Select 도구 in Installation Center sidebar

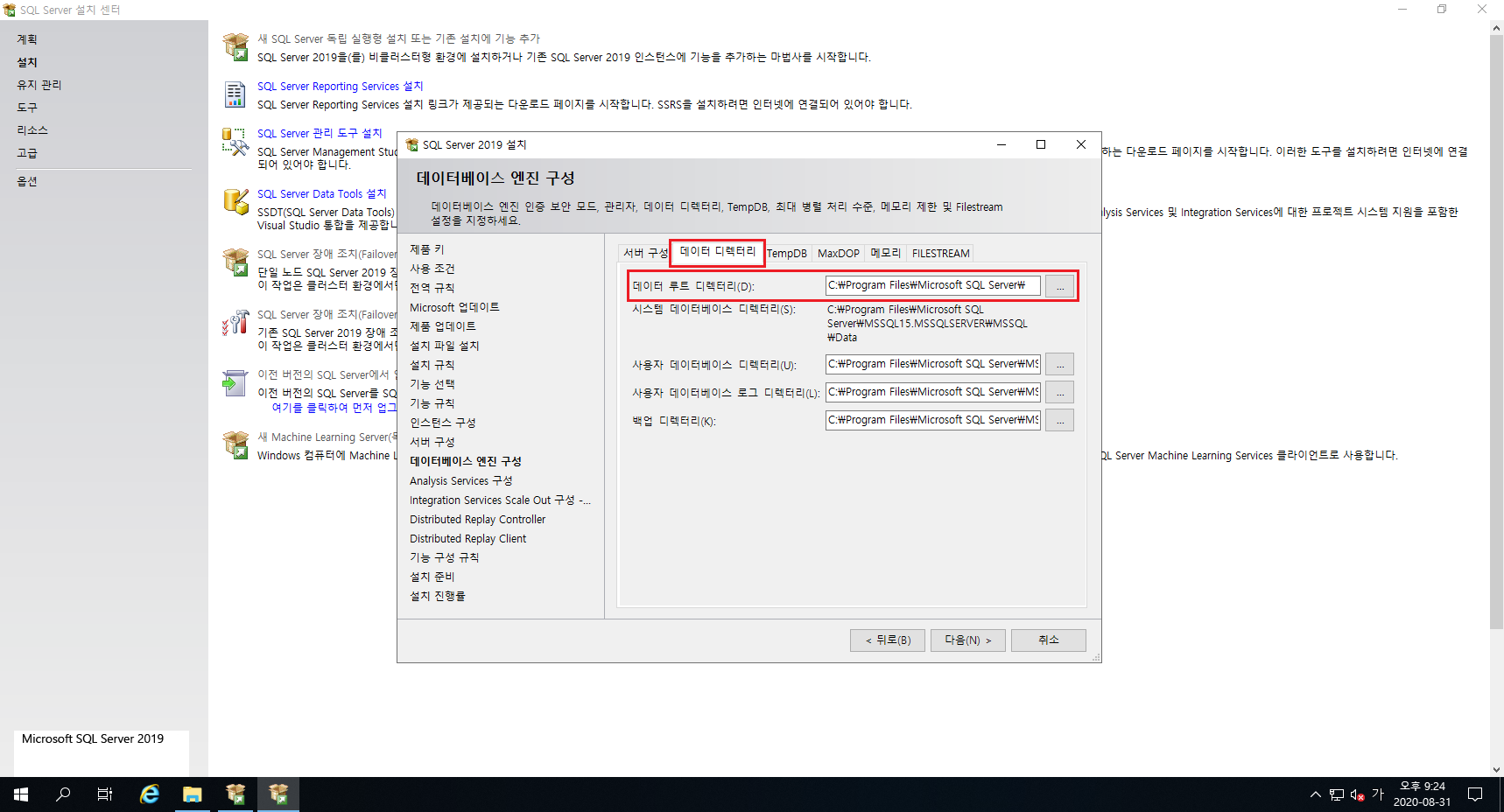pos(27,108)
